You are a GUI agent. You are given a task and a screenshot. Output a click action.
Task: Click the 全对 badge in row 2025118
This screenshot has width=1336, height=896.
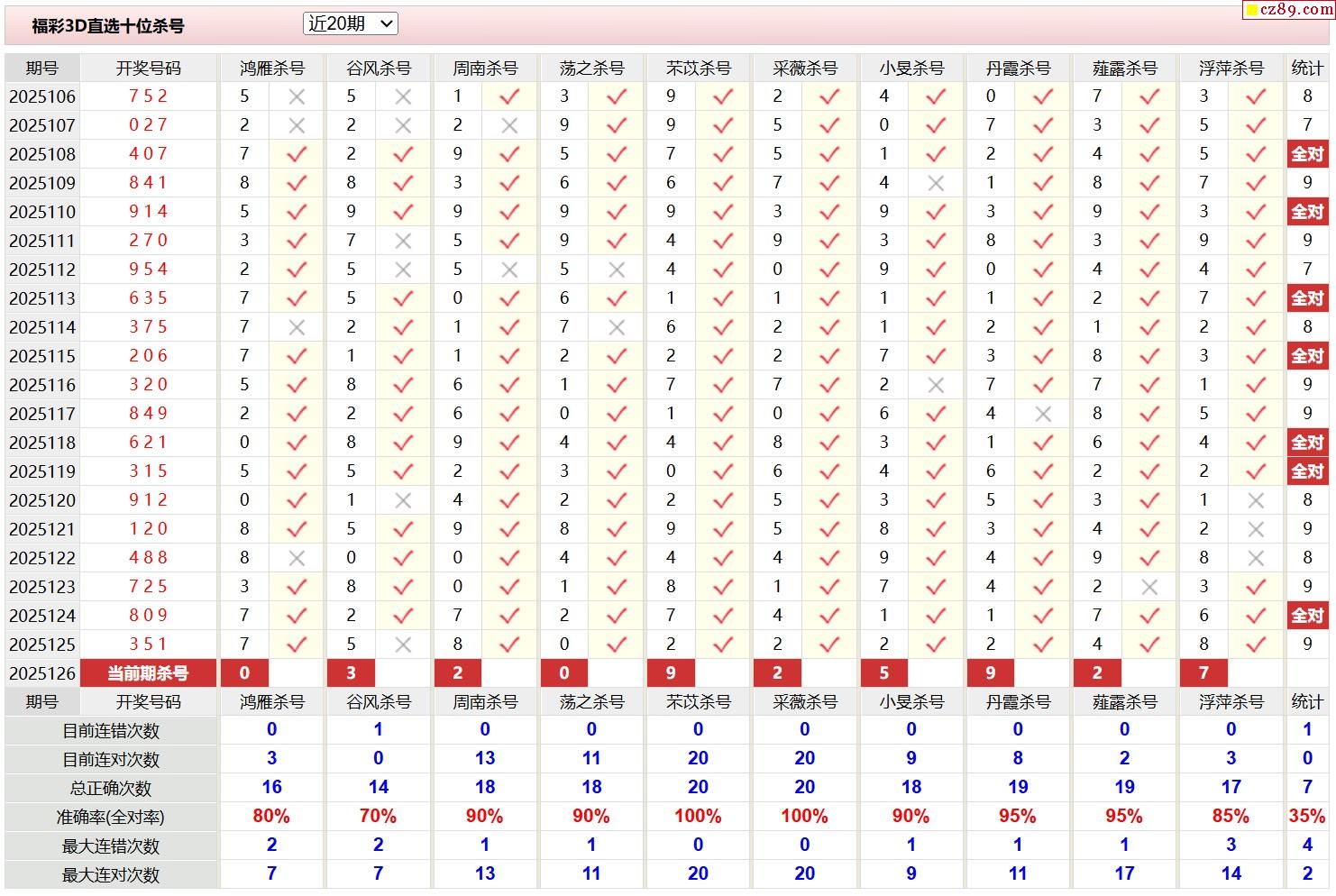pyautogui.click(x=1307, y=443)
